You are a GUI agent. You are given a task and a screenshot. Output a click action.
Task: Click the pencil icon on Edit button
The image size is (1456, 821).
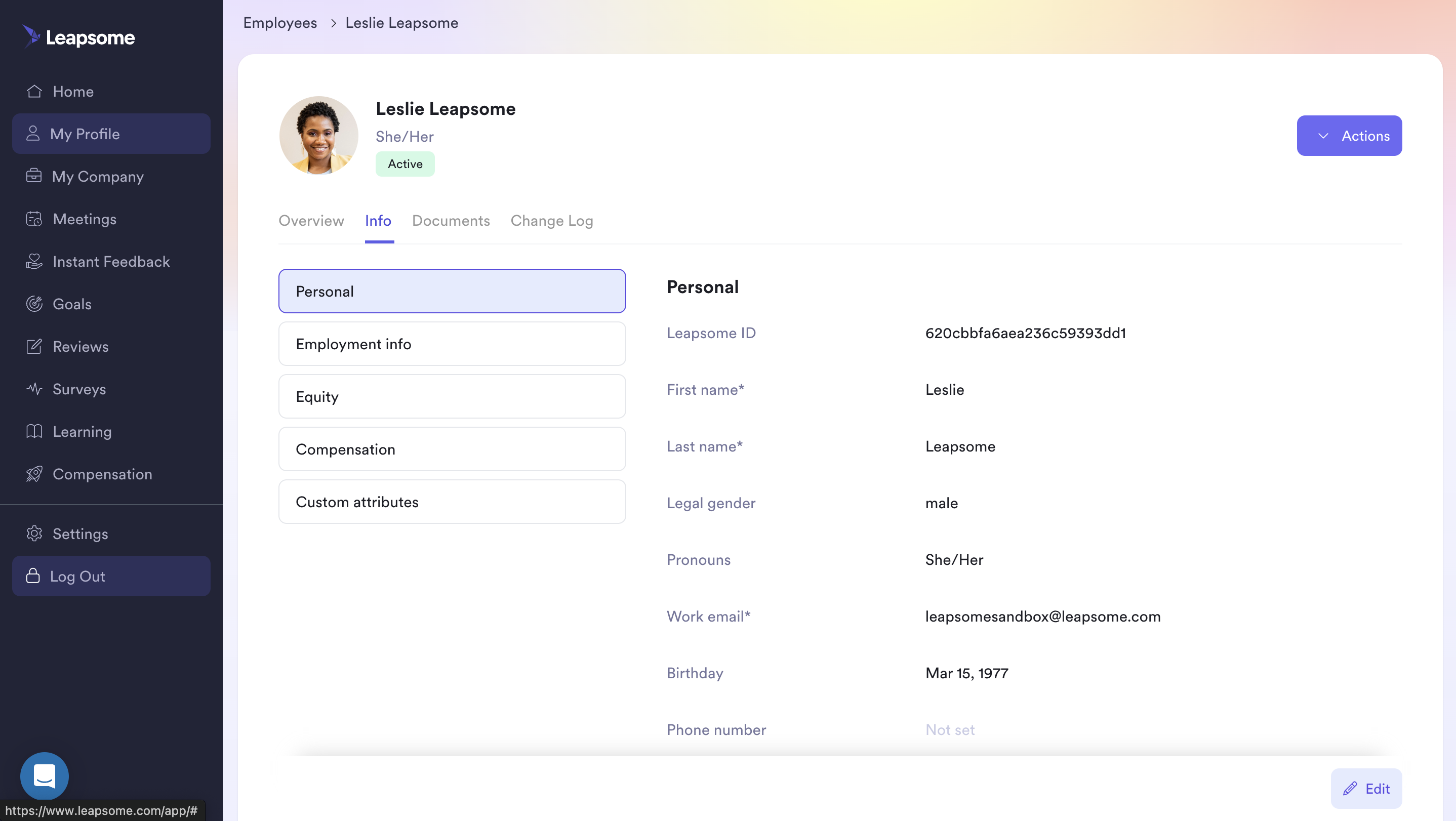[1350, 788]
